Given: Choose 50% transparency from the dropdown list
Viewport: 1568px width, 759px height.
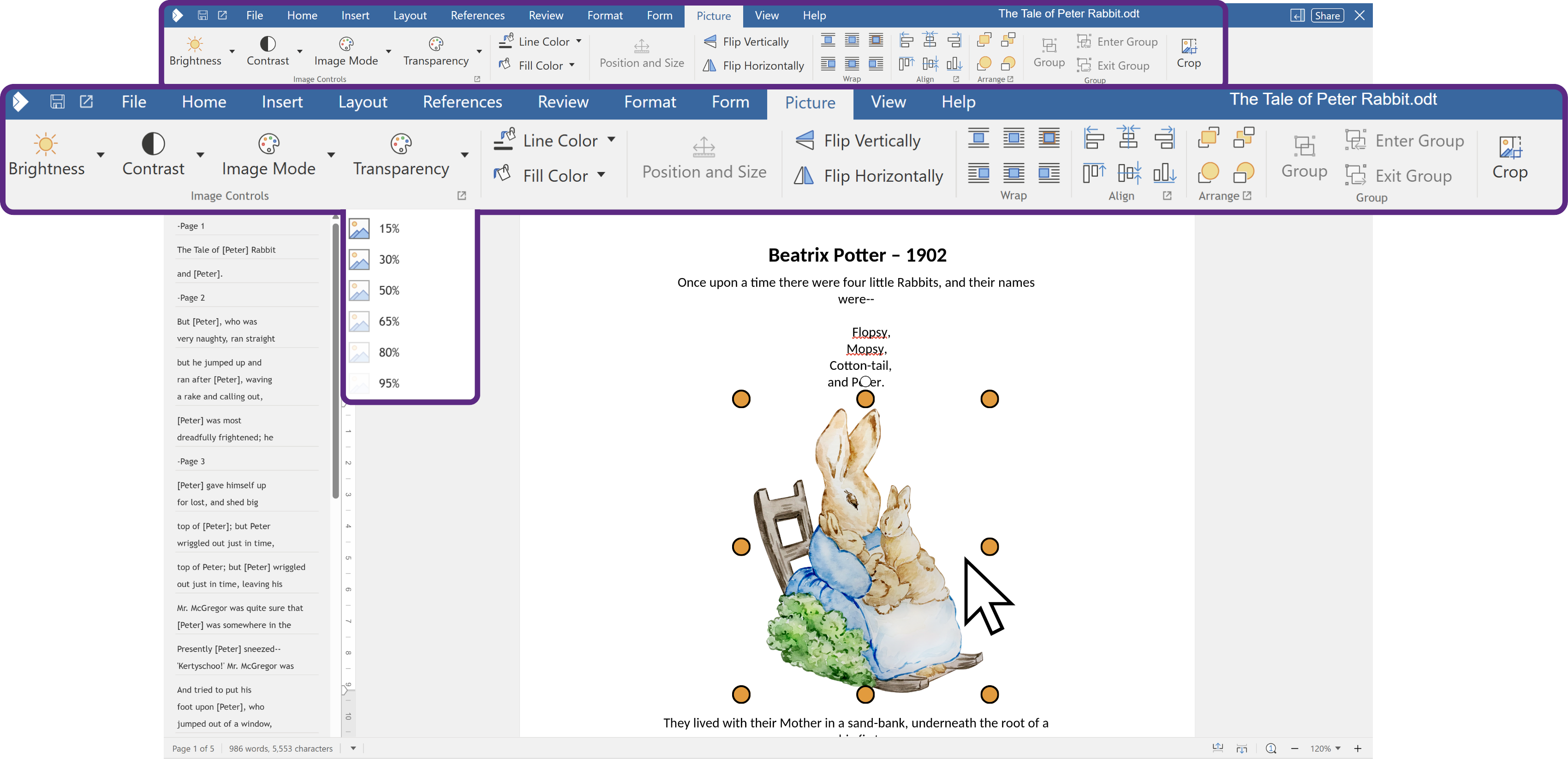Looking at the screenshot, I should pos(410,291).
